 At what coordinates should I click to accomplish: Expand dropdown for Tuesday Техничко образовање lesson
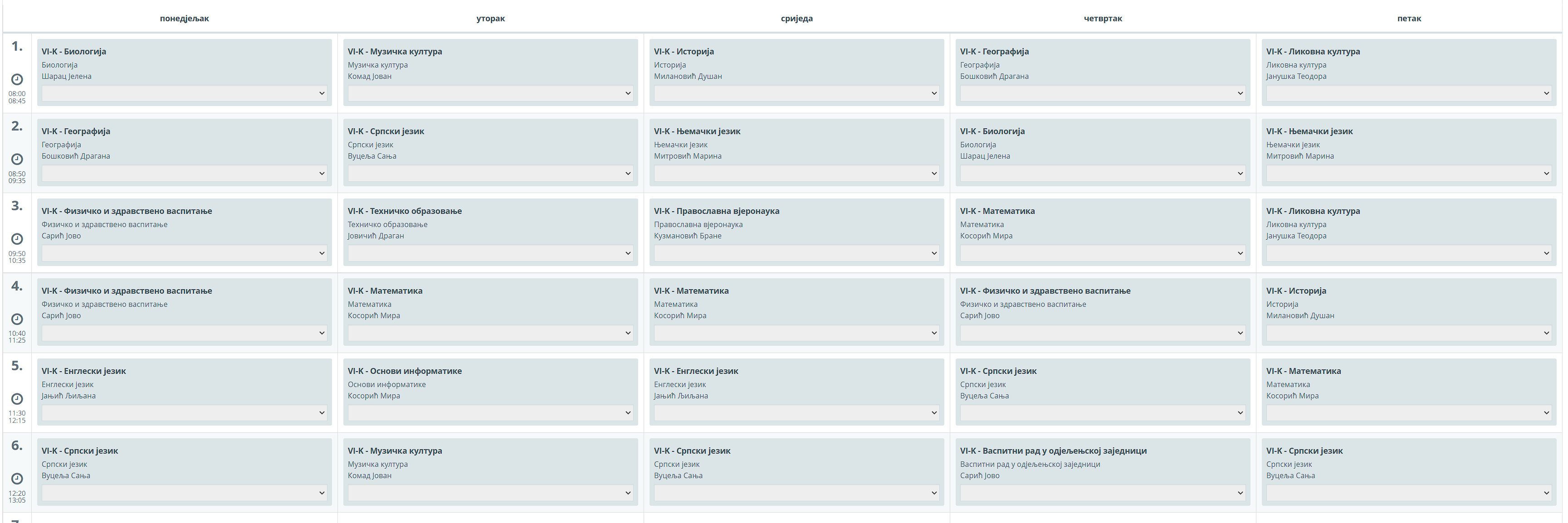490,253
